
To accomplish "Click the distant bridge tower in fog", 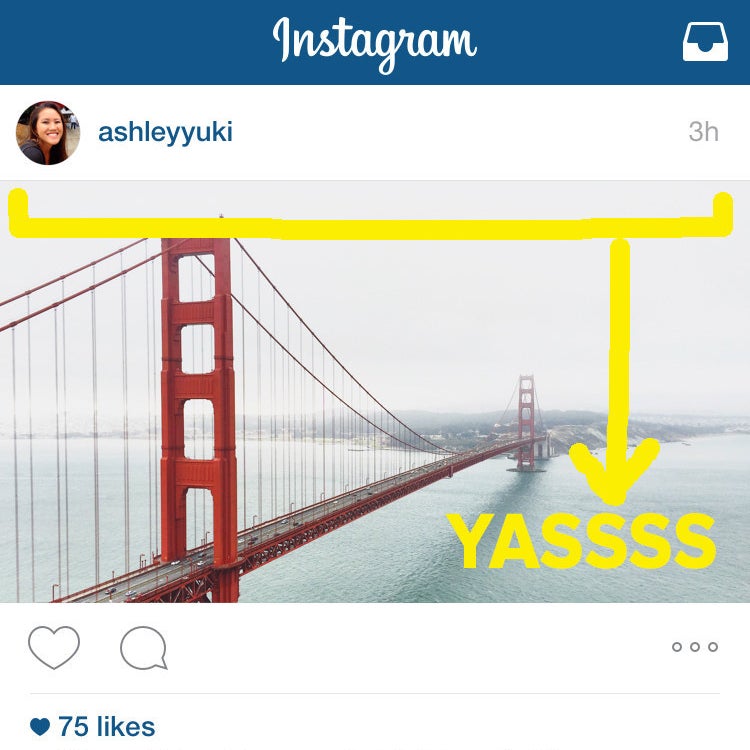I will coord(526,422).
